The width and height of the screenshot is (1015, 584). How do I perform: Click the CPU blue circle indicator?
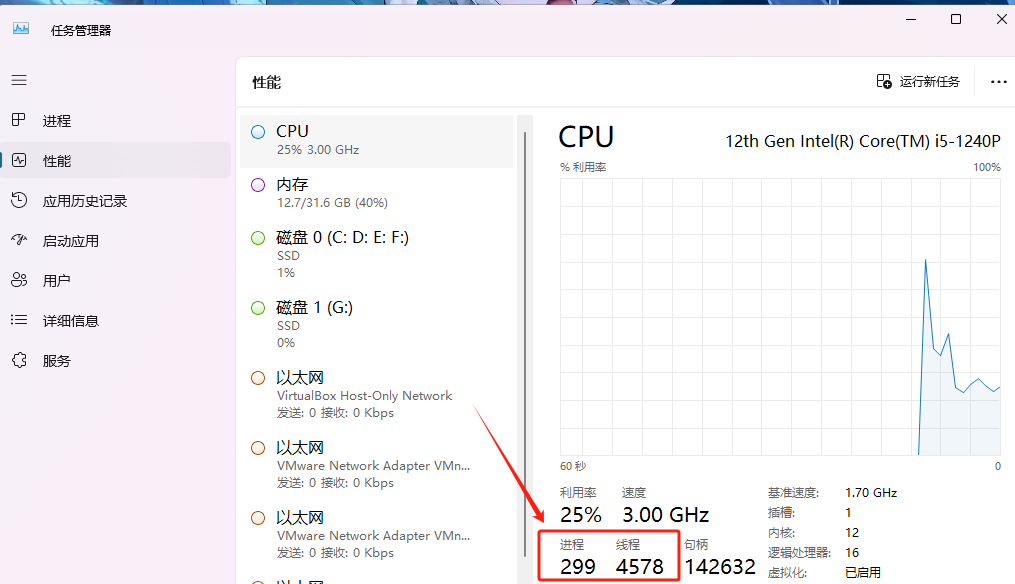coord(258,132)
